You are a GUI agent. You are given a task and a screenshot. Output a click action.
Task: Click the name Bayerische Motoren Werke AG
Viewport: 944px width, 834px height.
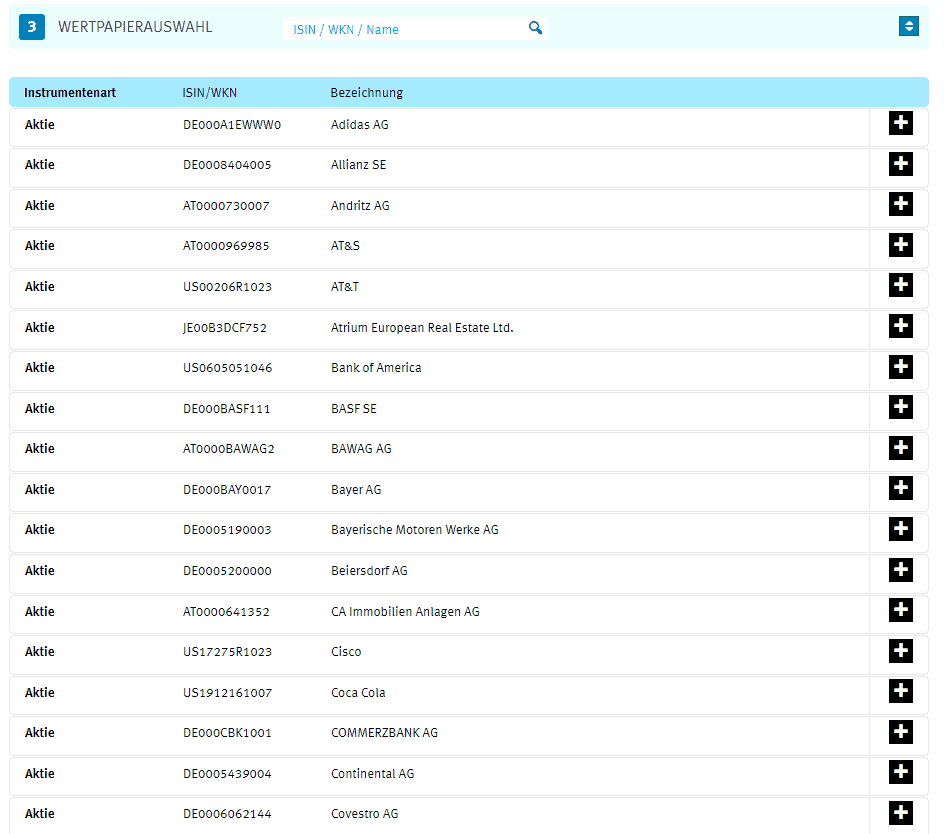(415, 530)
